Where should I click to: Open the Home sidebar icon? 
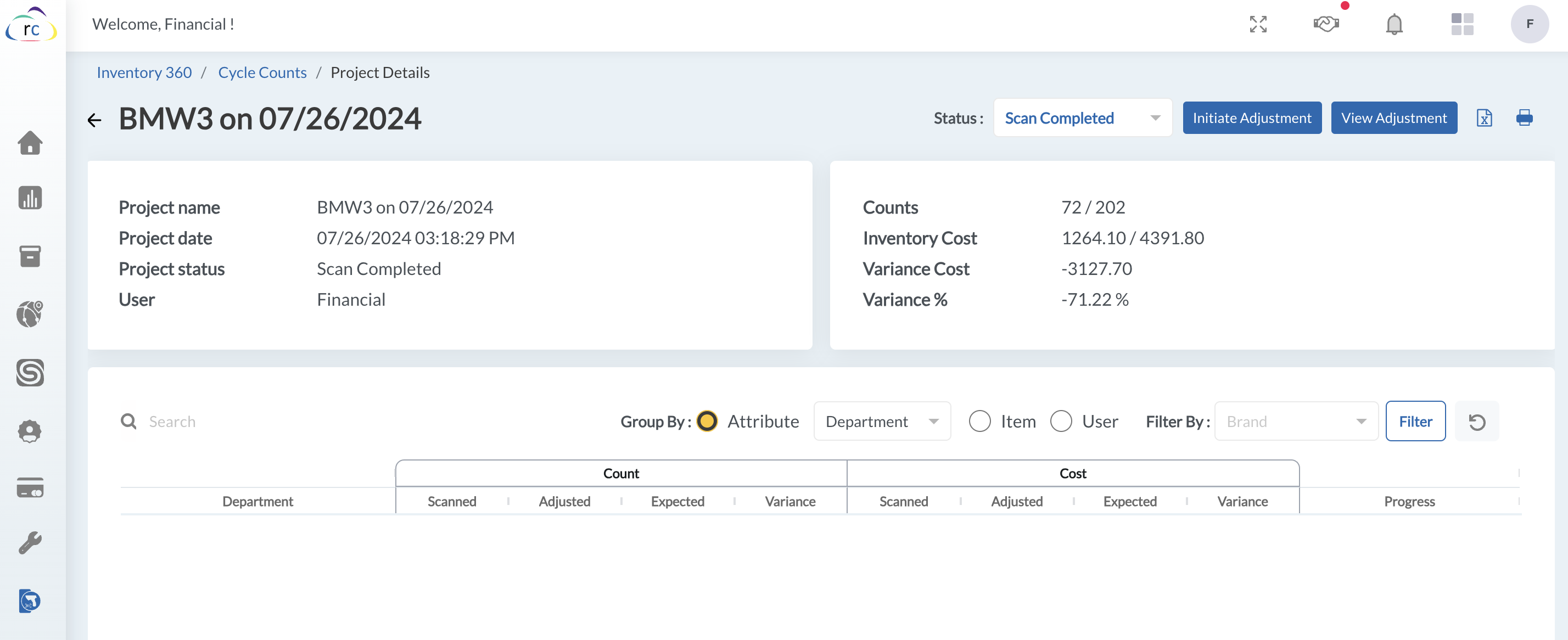tap(30, 143)
